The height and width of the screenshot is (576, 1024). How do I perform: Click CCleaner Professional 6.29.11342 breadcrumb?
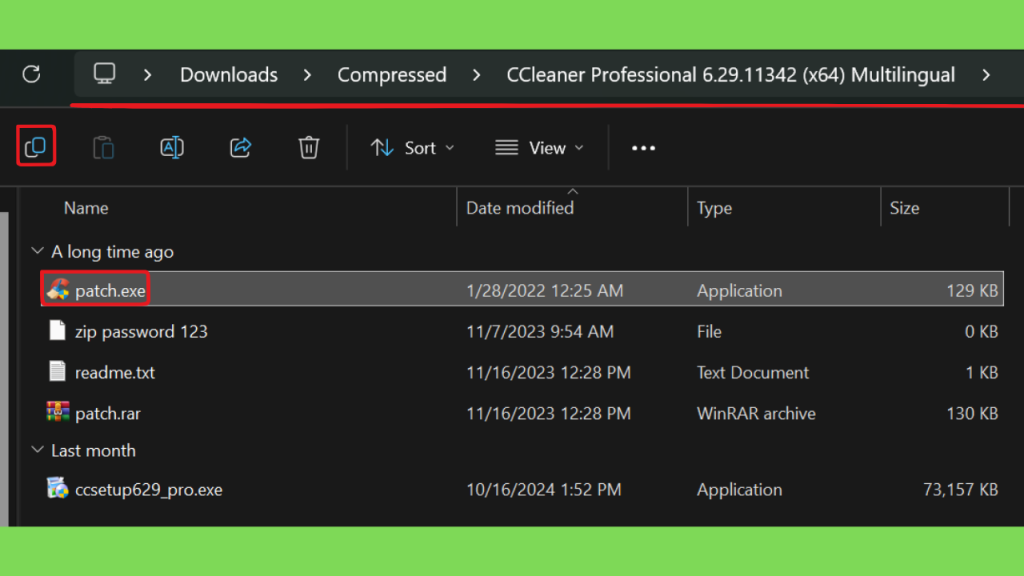pyautogui.click(x=731, y=75)
